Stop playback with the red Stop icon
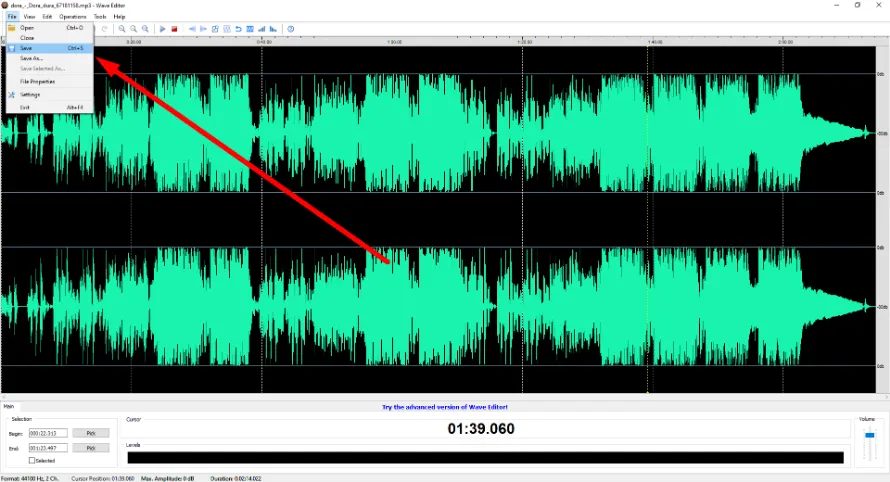Screen dimensions: 890x482 (x=174, y=29)
